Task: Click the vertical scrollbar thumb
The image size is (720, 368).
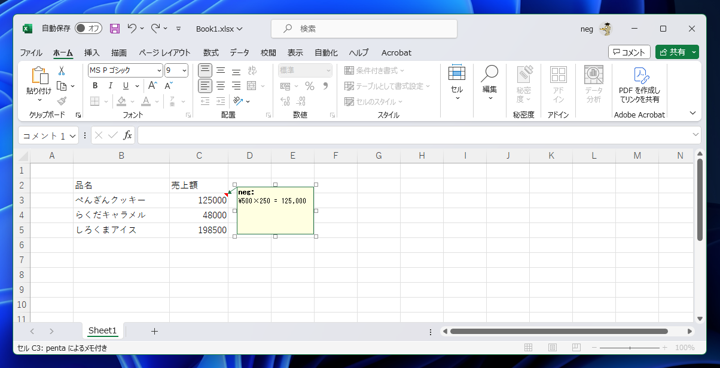Action: (699, 200)
